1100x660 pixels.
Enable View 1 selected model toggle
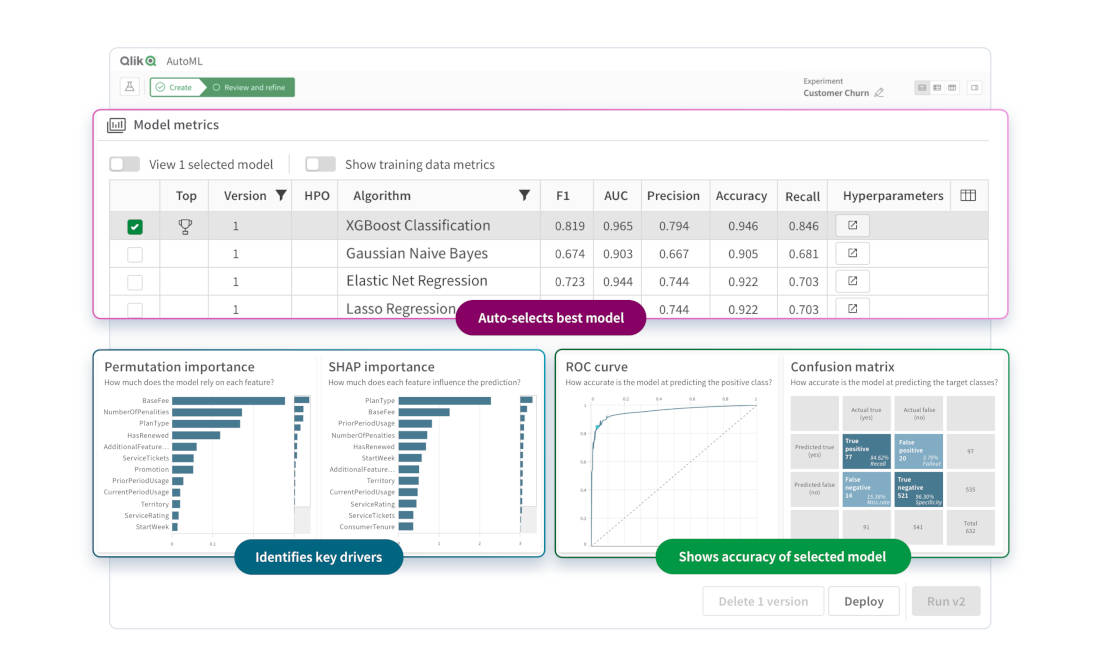pyautogui.click(x=123, y=164)
